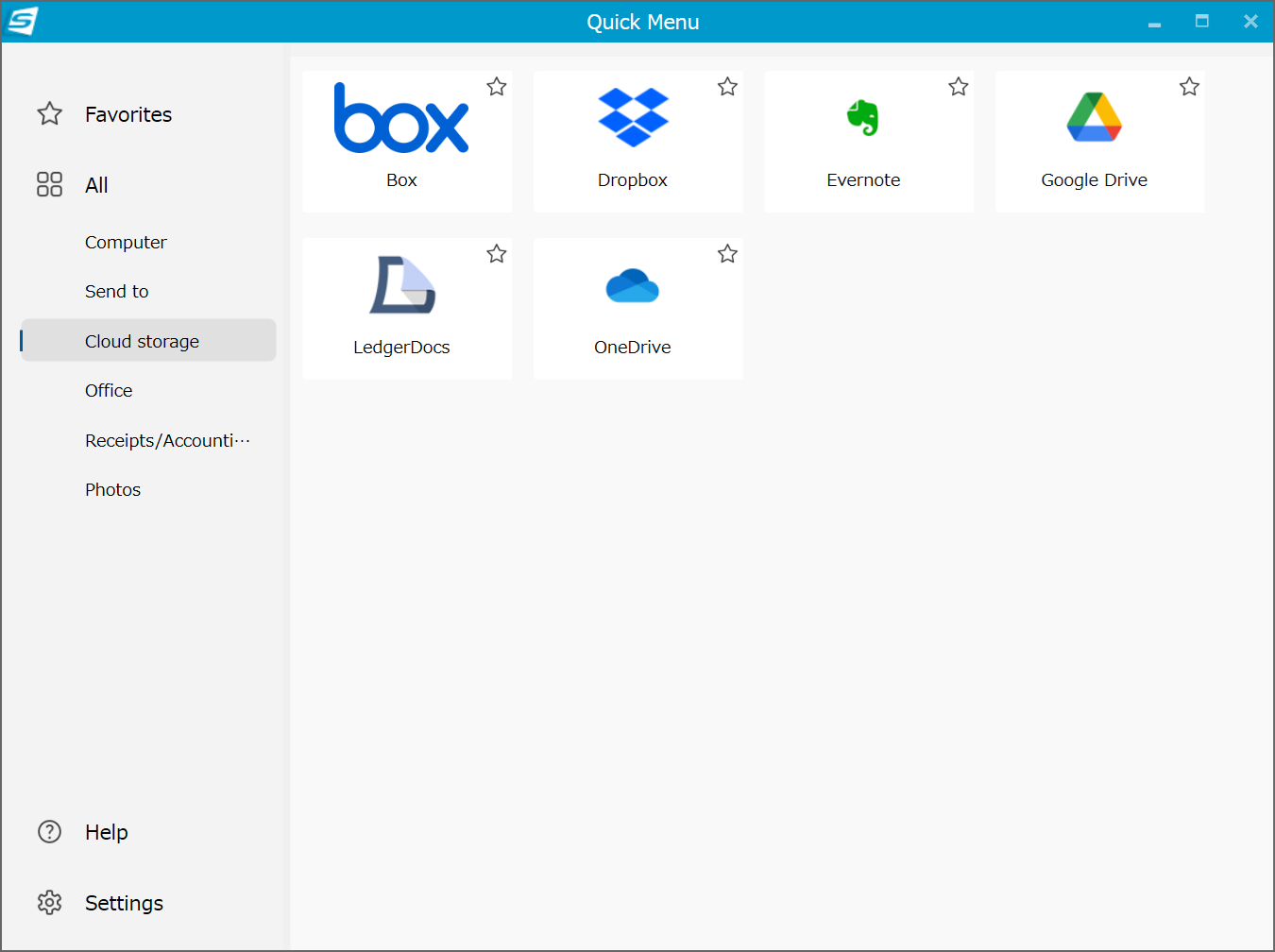The image size is (1275, 952).
Task: Toggle favorite star on Box tile
Action: 497,87
